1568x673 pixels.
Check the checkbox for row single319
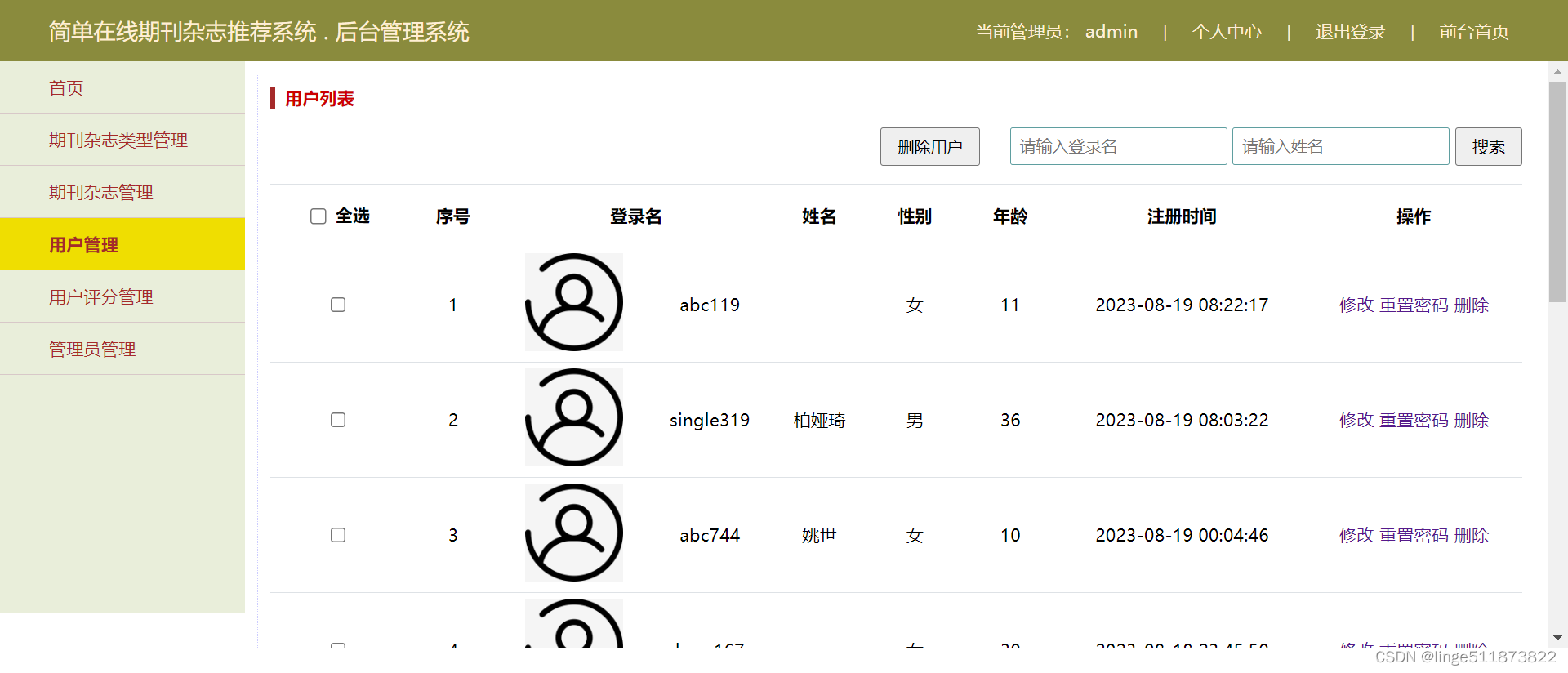pos(338,420)
